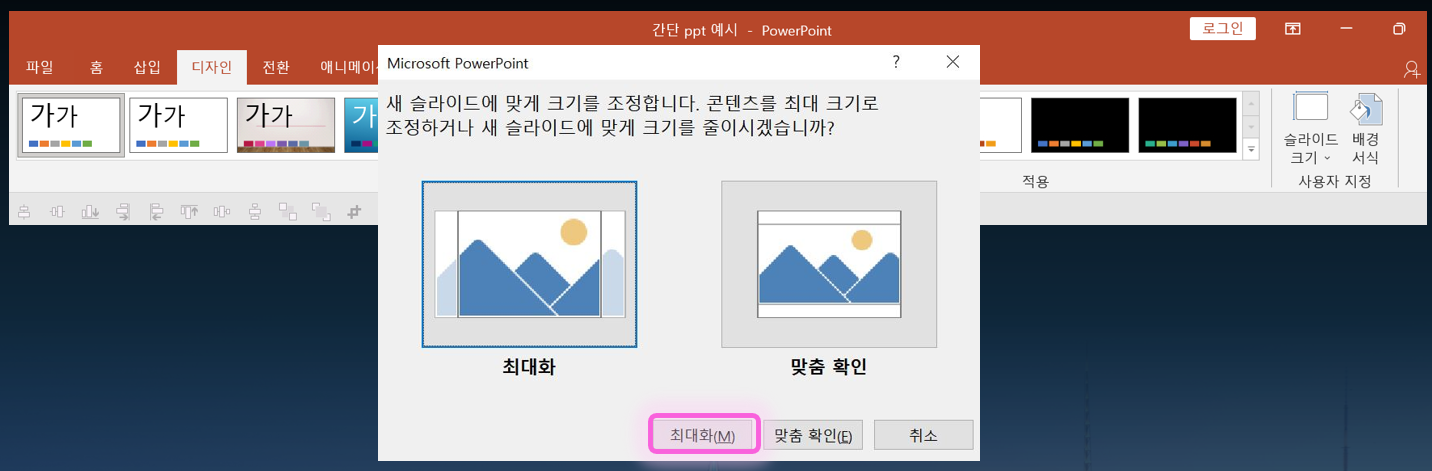The image size is (1432, 471).
Task: Click the 로그인 button in title bar
Action: tap(1222, 29)
